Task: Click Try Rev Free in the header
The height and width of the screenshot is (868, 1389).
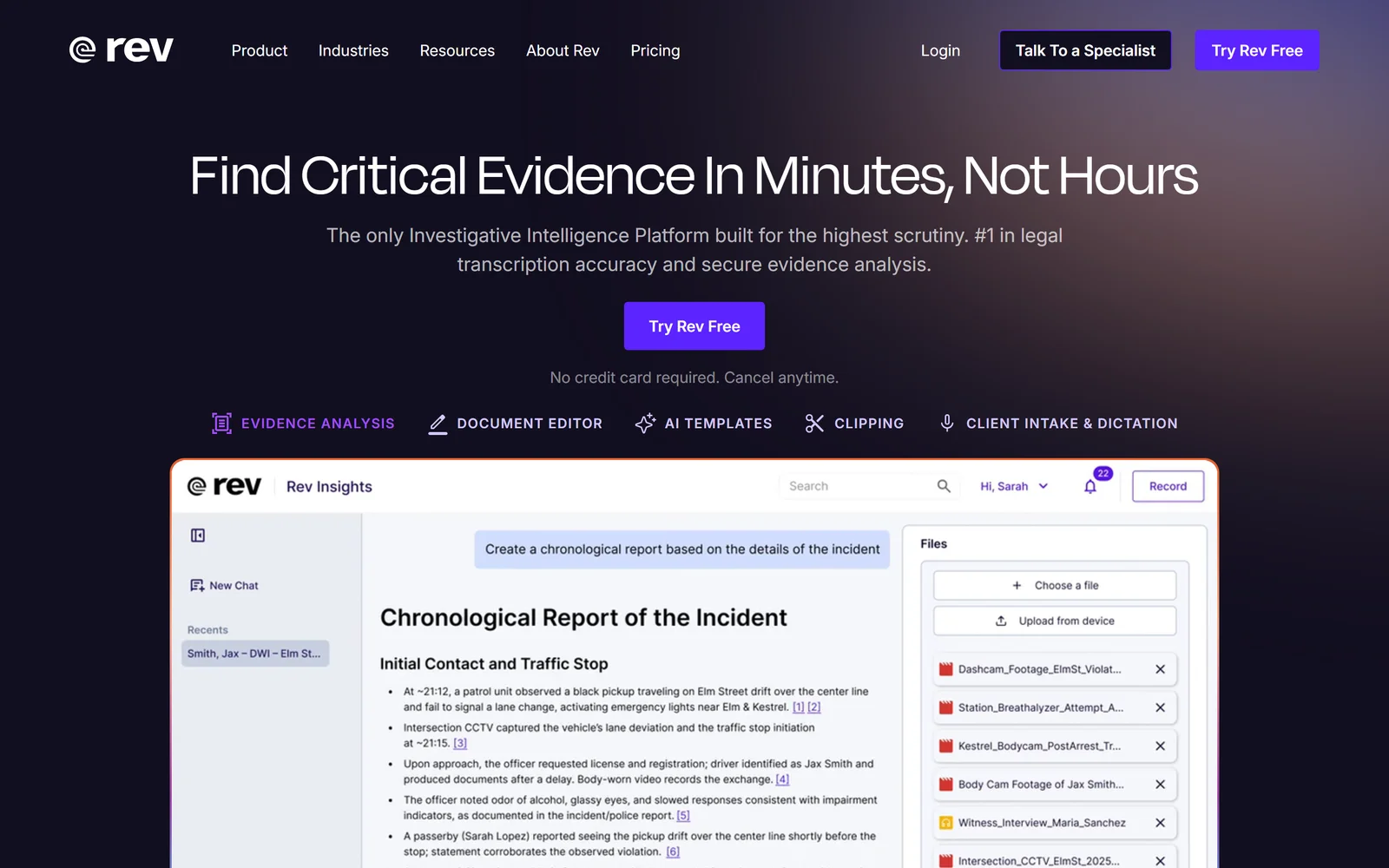Action: (1257, 50)
